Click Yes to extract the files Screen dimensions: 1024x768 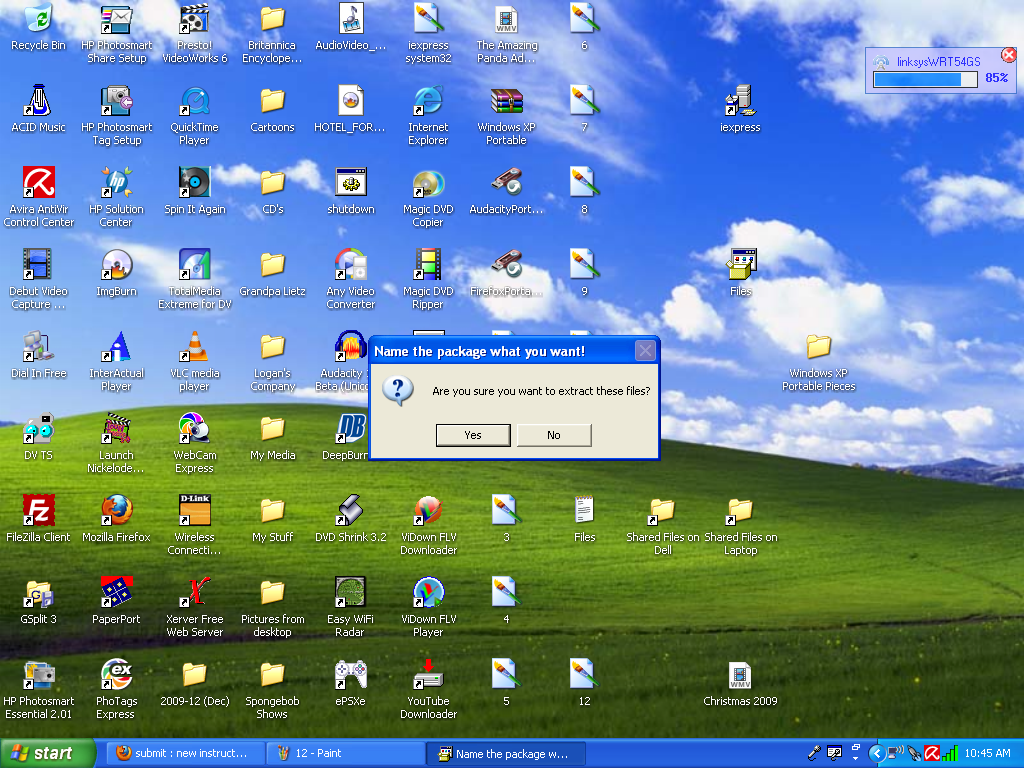click(x=473, y=435)
